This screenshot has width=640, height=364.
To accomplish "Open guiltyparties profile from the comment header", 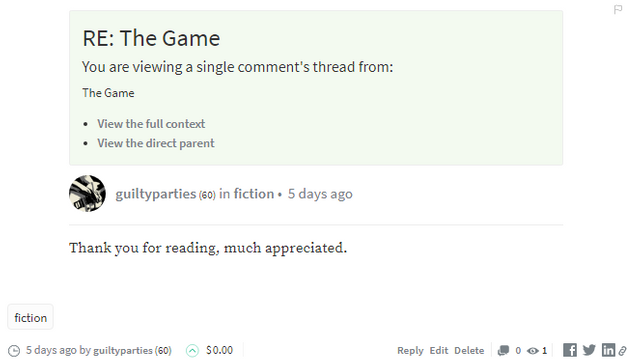I will [x=156, y=194].
